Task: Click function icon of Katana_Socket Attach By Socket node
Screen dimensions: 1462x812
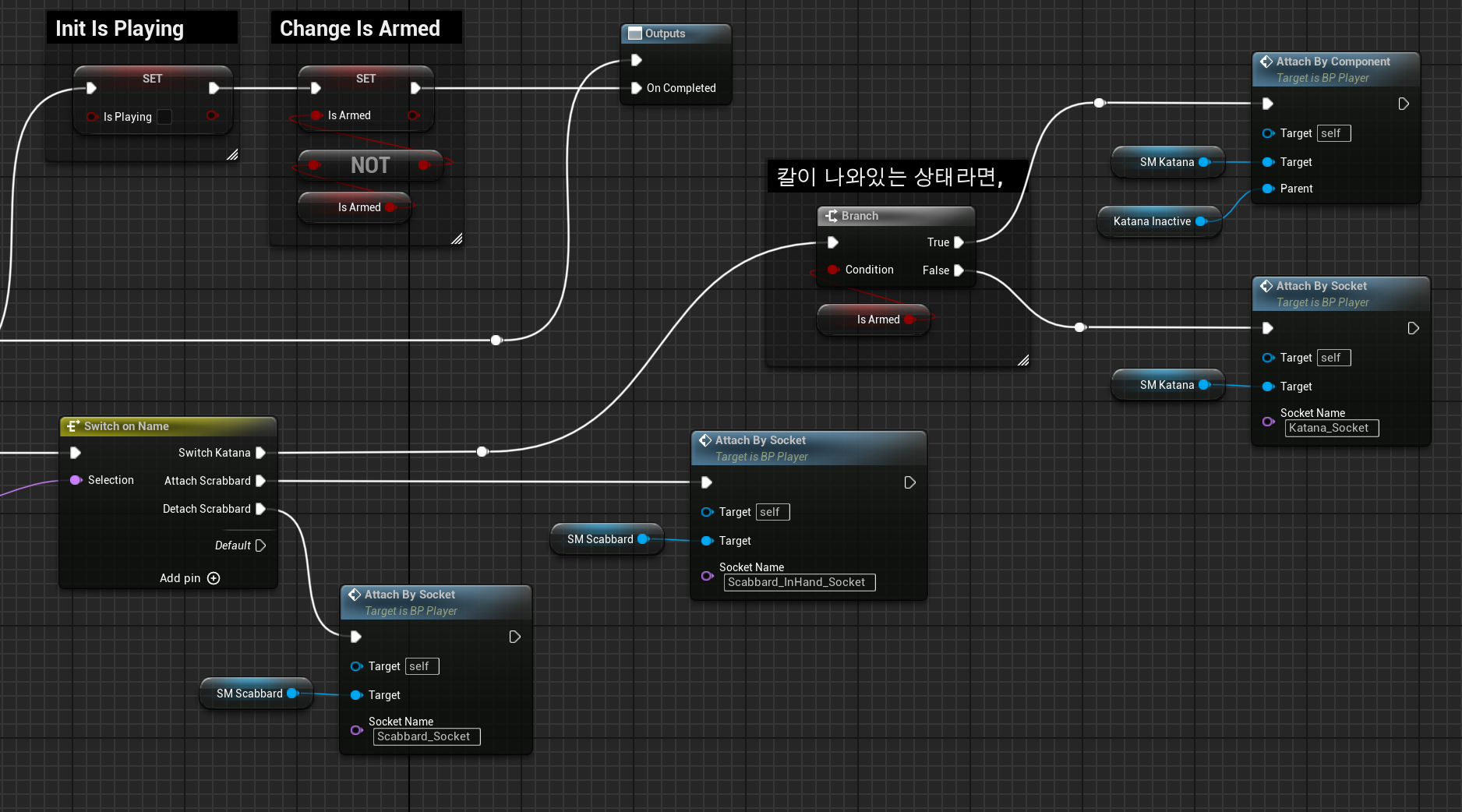Action: pyautogui.click(x=1266, y=286)
